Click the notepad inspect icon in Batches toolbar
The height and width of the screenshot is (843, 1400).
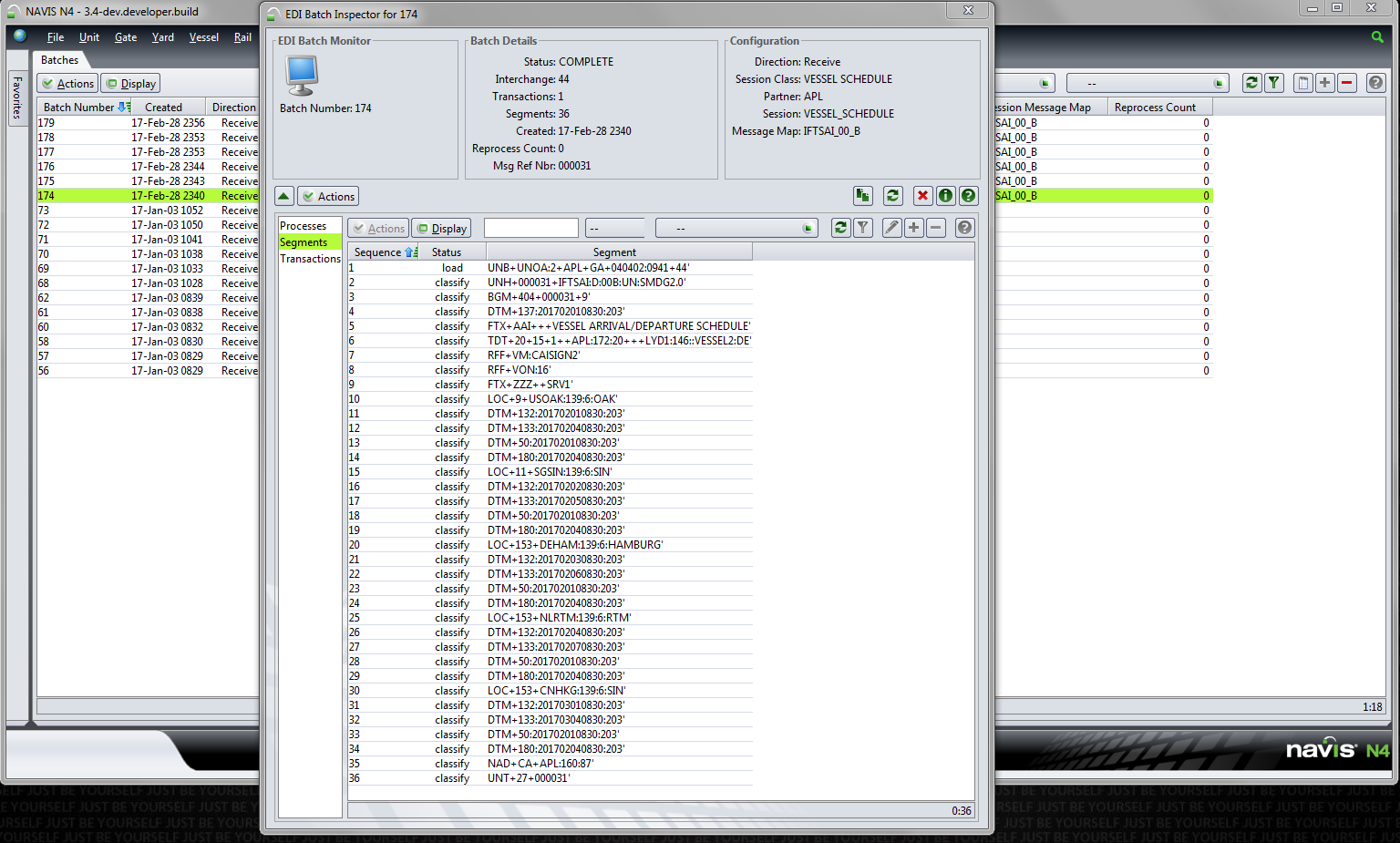pyautogui.click(x=1303, y=83)
